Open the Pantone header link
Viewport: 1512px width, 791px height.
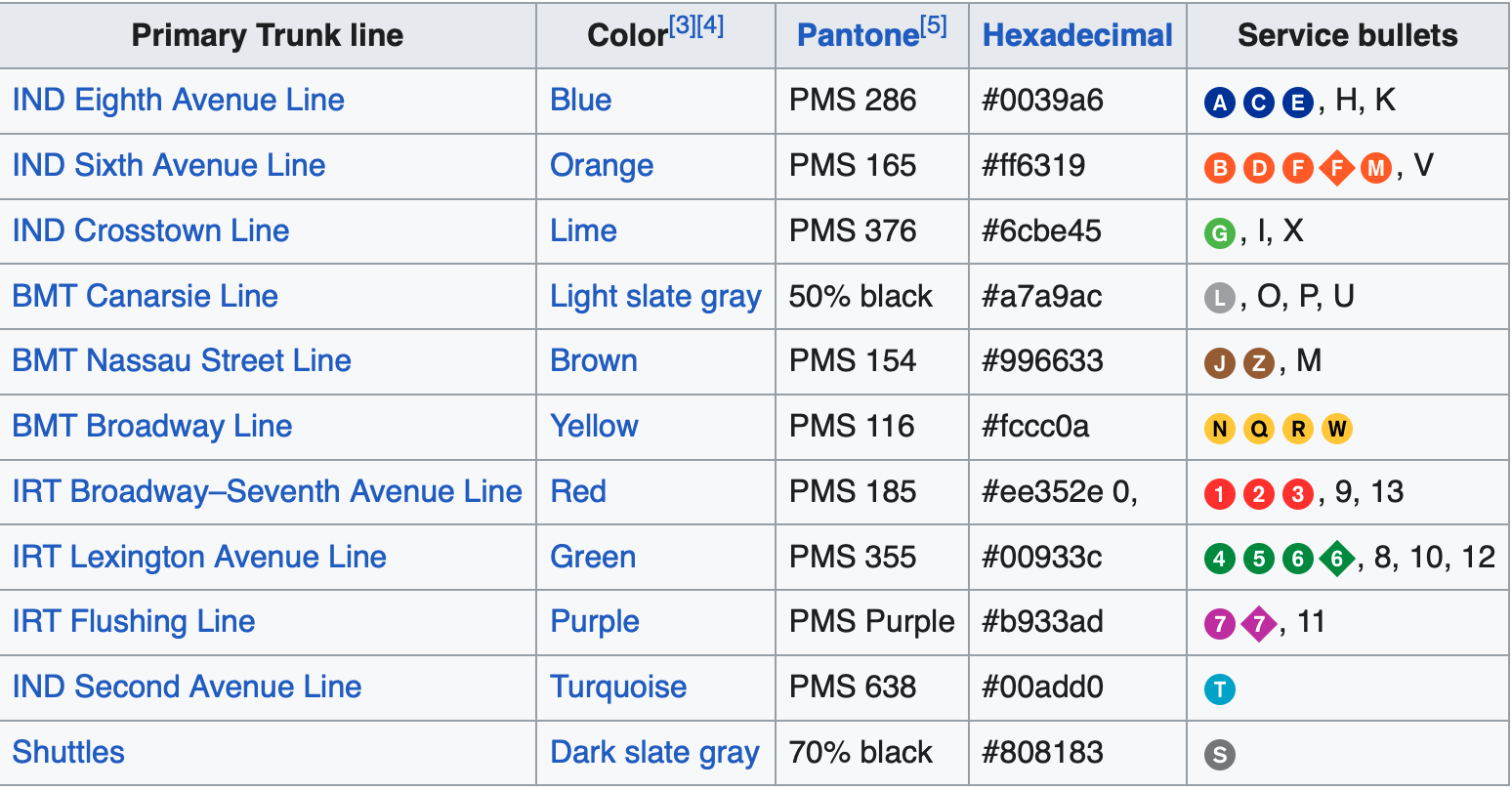click(859, 35)
